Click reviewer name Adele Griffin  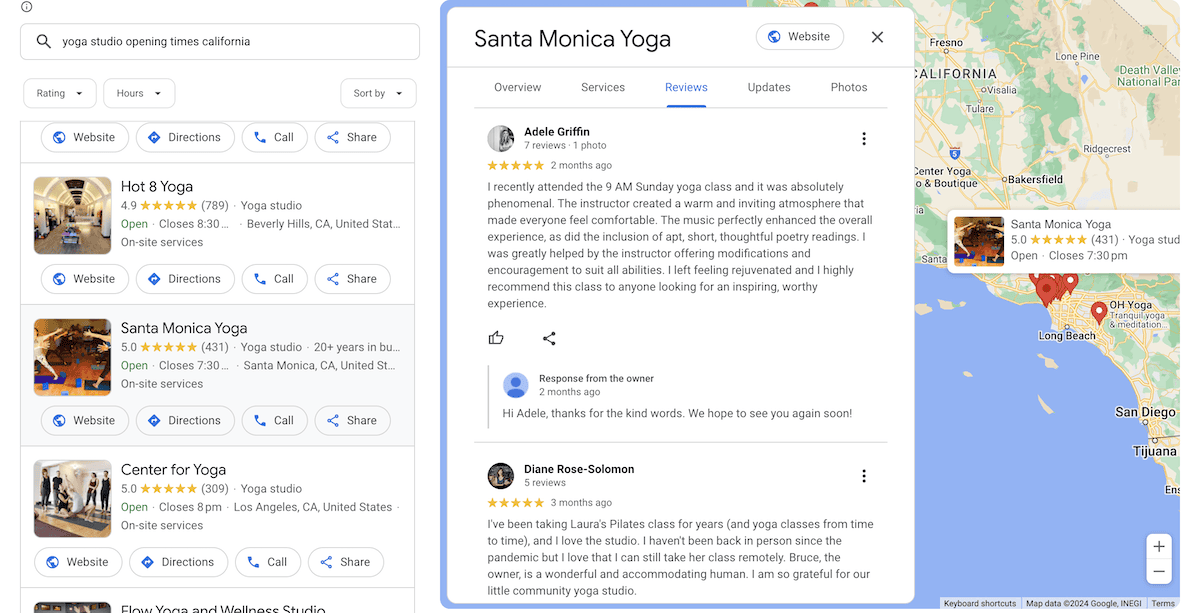557,132
